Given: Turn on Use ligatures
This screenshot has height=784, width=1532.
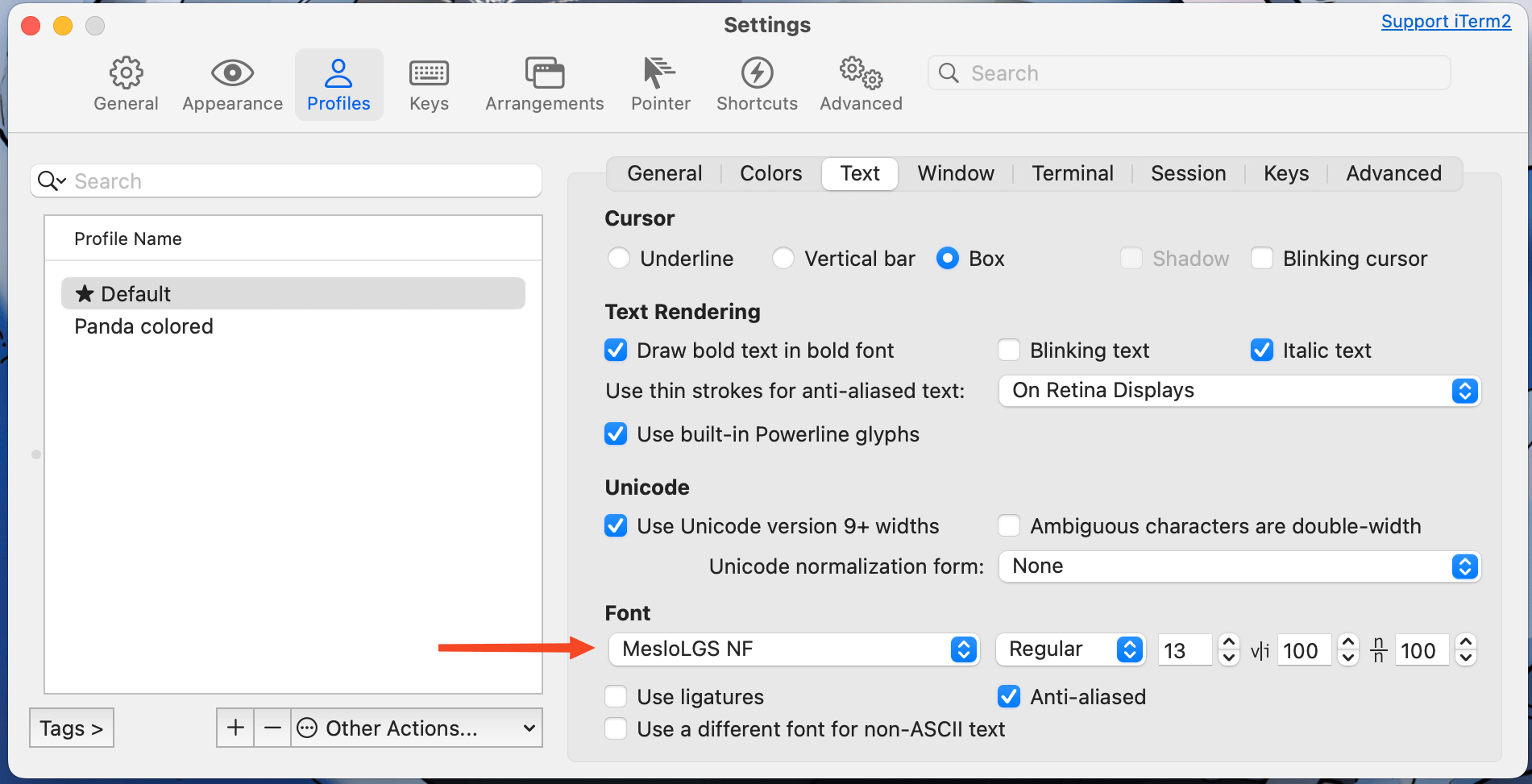Looking at the screenshot, I should [x=616, y=696].
